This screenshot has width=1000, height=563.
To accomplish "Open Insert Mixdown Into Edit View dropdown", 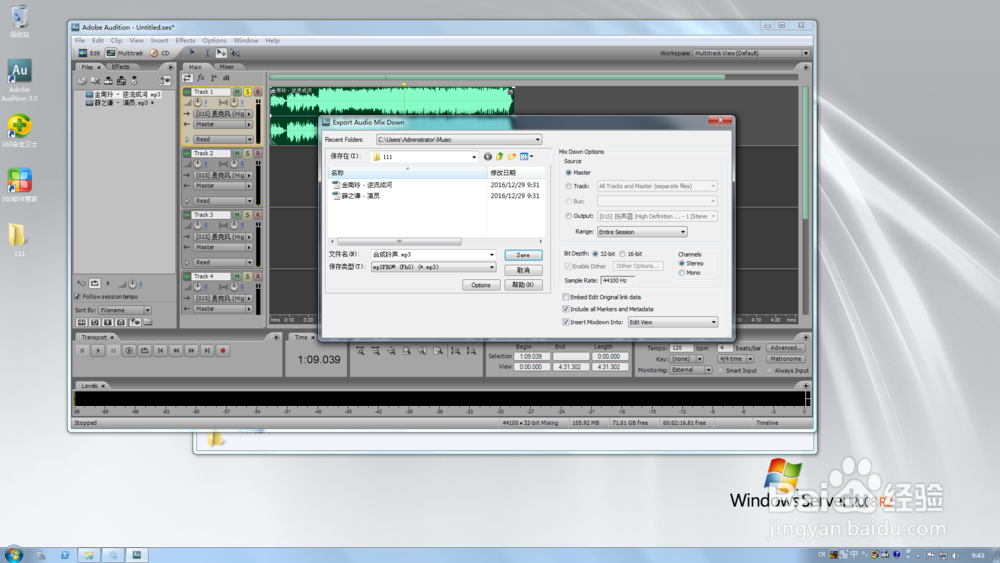I will pyautogui.click(x=673, y=322).
